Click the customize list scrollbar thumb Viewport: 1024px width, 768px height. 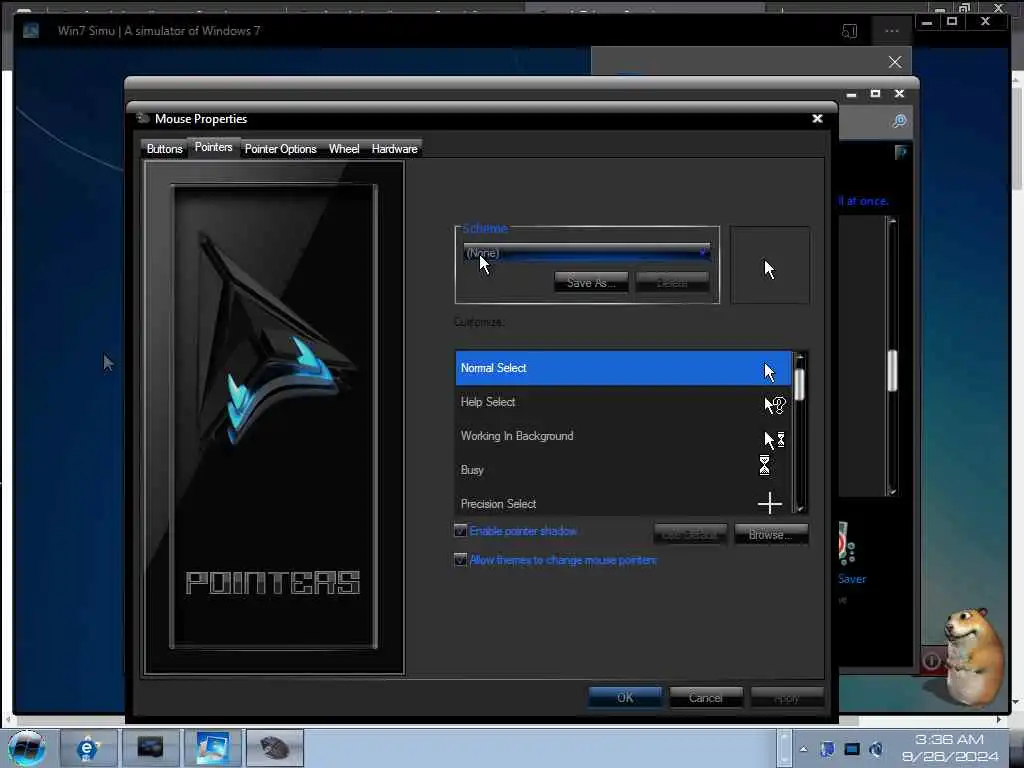[799, 384]
